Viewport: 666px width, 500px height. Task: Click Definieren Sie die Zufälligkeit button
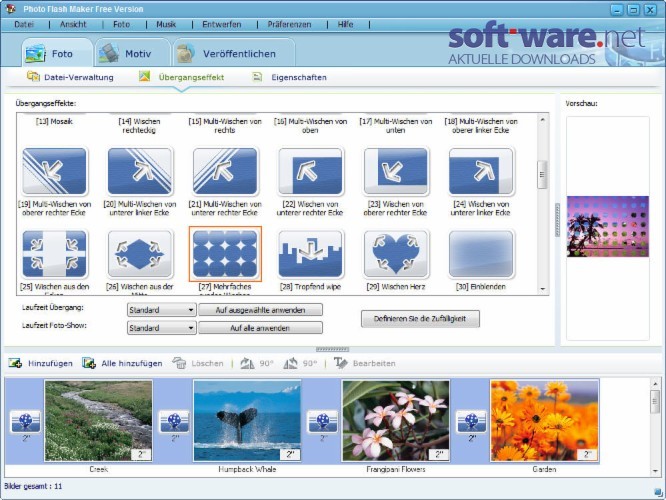pyautogui.click(x=420, y=319)
